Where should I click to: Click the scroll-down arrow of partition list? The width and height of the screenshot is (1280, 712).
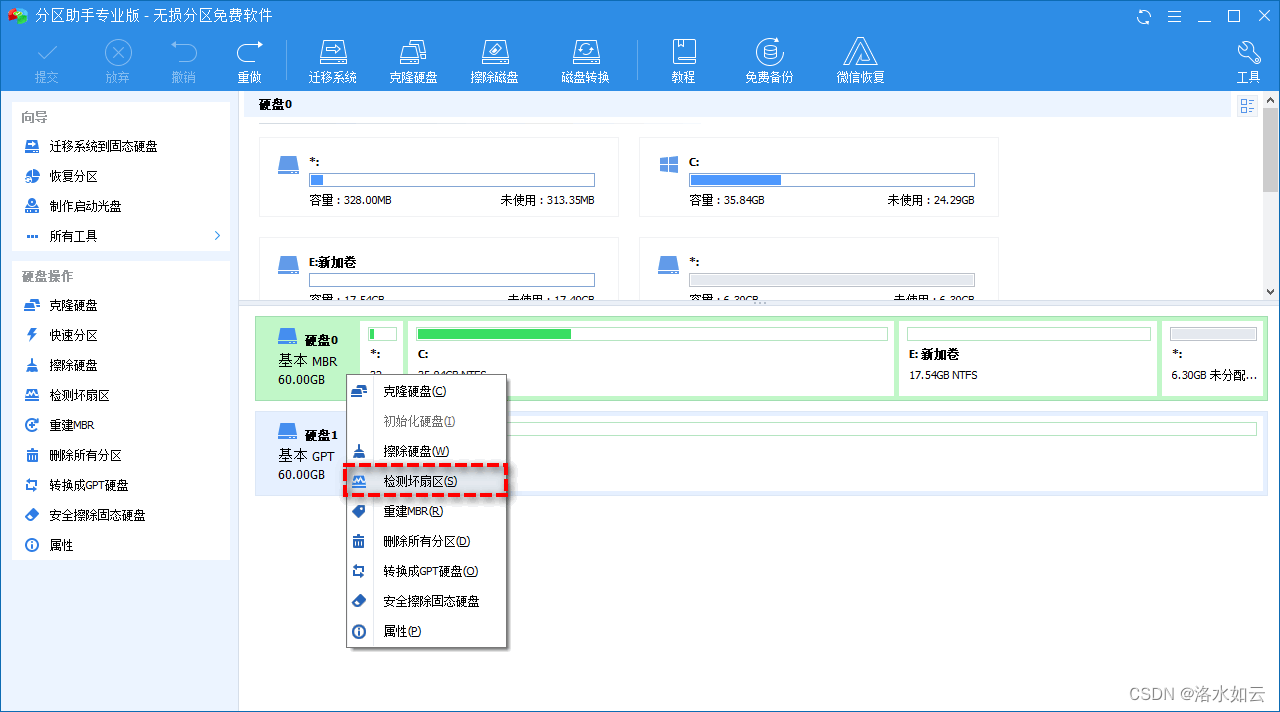pyautogui.click(x=1271, y=291)
